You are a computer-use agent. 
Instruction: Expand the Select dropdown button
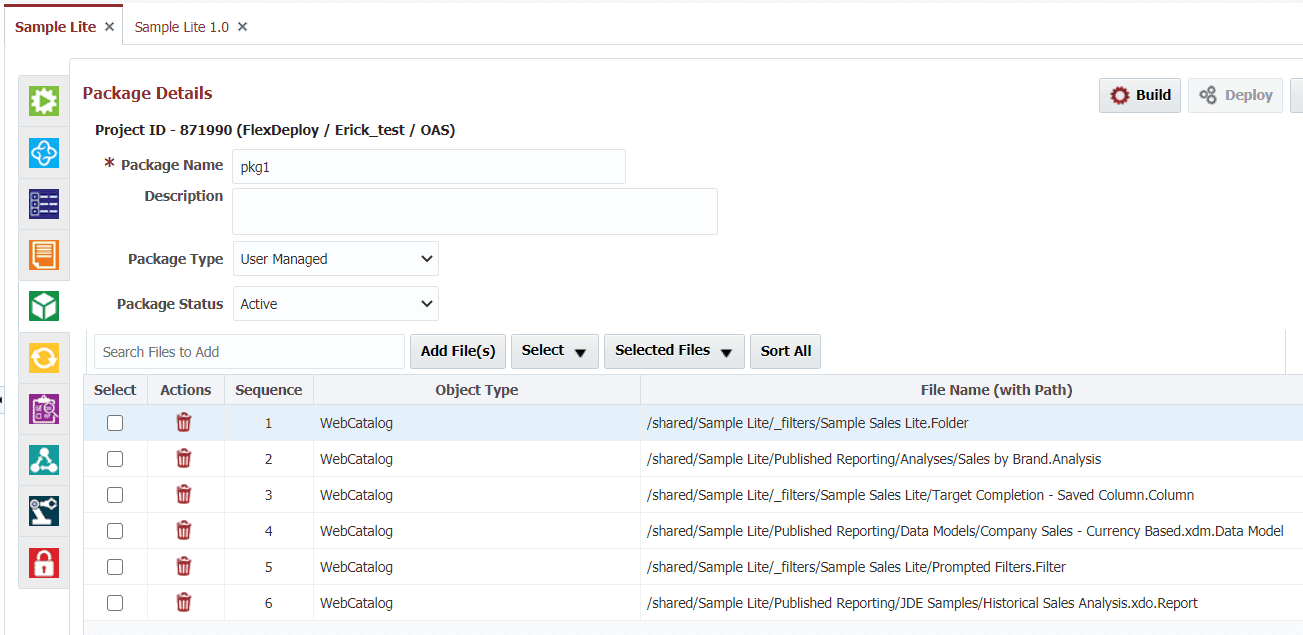(x=555, y=351)
